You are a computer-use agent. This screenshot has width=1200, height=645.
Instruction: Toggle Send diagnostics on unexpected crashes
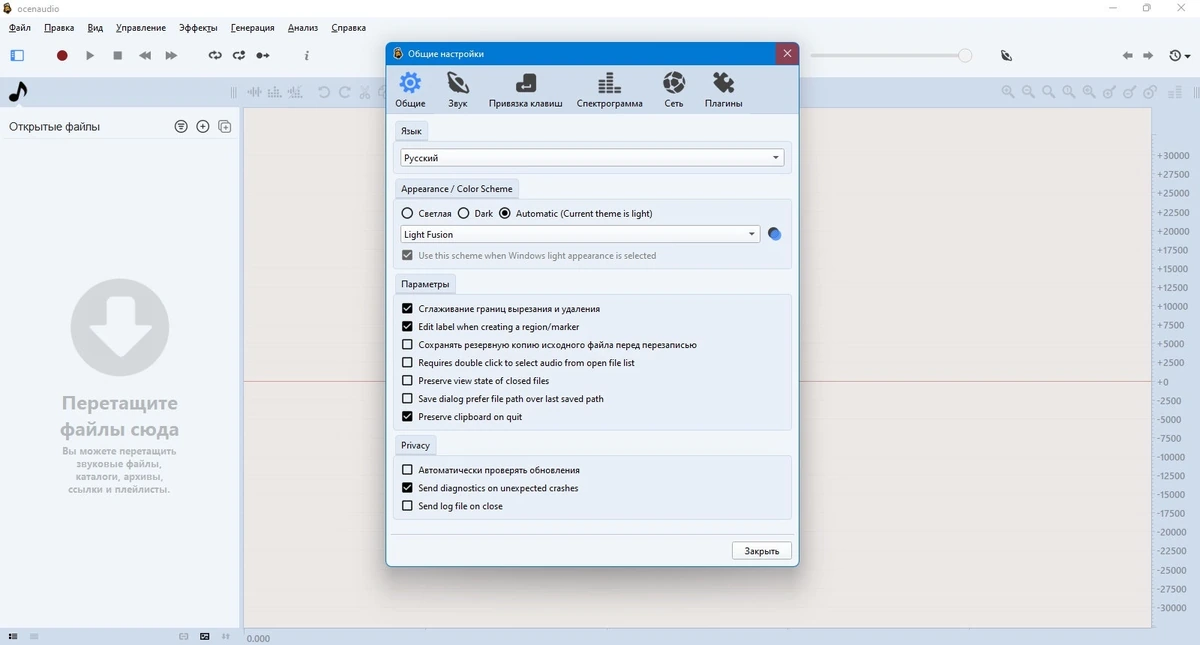click(x=407, y=488)
